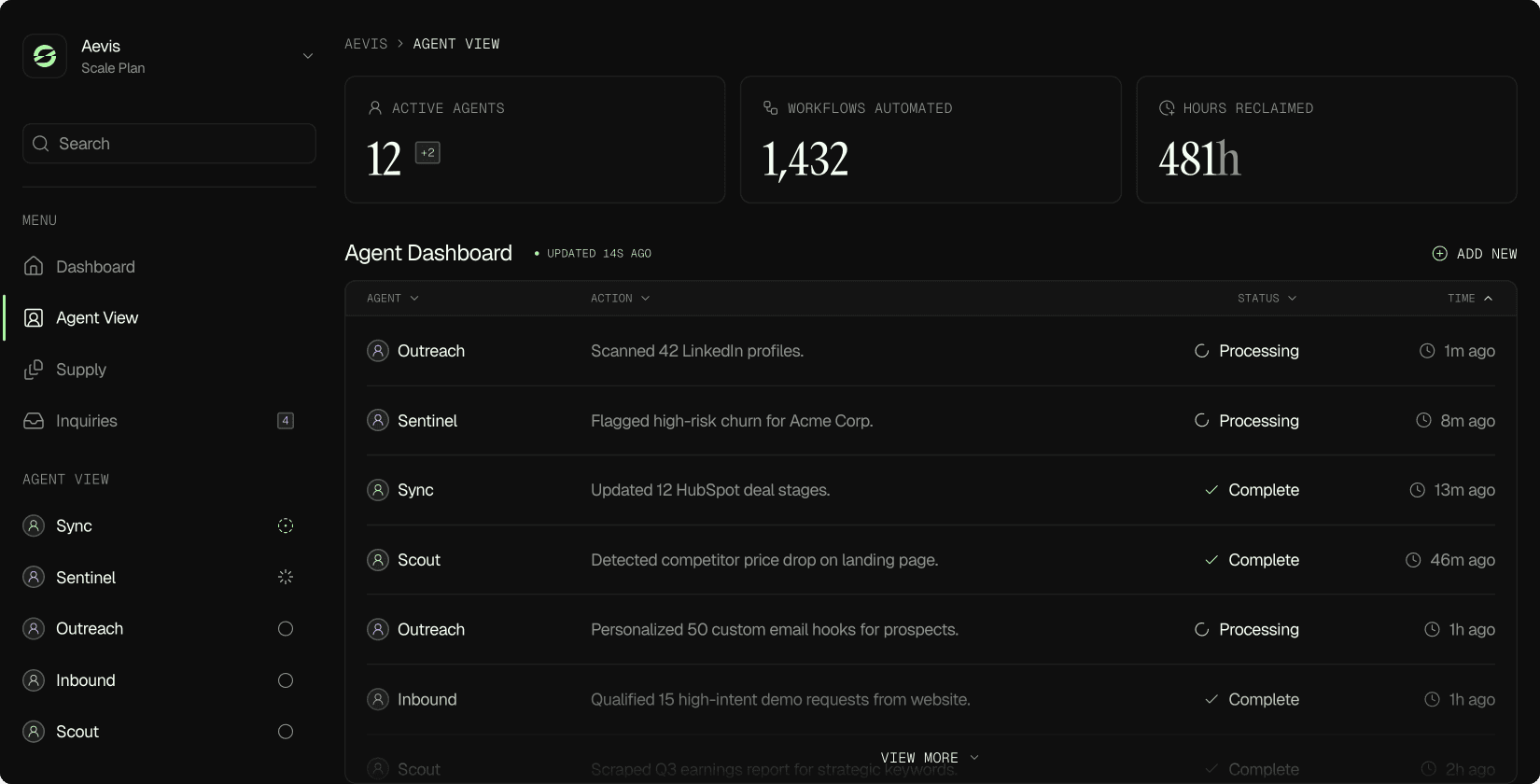
Task: Click the Complete checkmark in 46m ago row
Action: (1211, 560)
